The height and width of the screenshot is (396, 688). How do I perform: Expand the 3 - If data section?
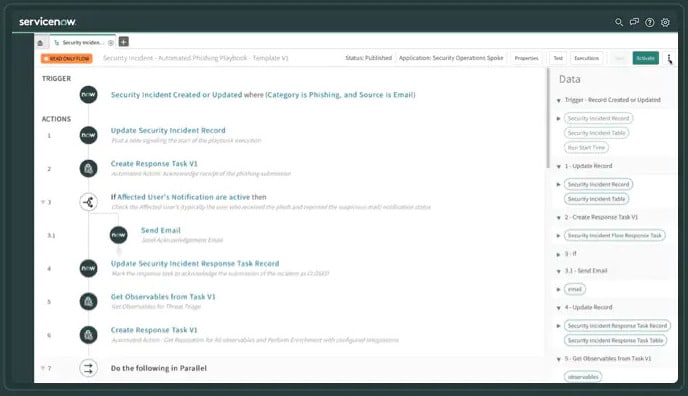point(558,254)
